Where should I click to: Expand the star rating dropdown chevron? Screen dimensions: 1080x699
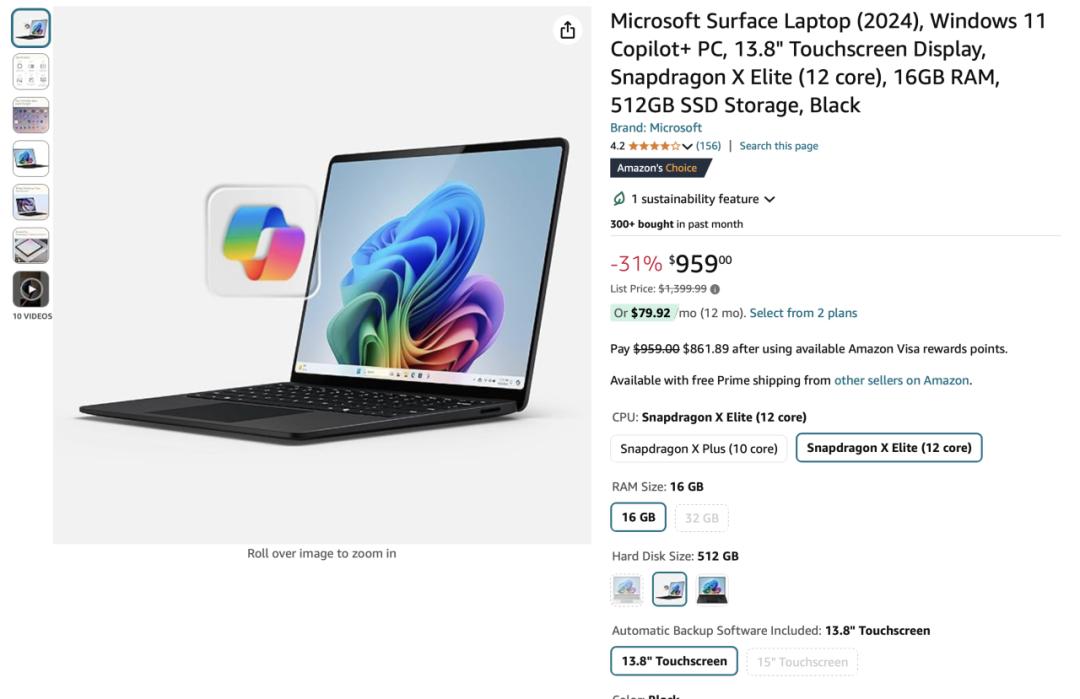(687, 146)
